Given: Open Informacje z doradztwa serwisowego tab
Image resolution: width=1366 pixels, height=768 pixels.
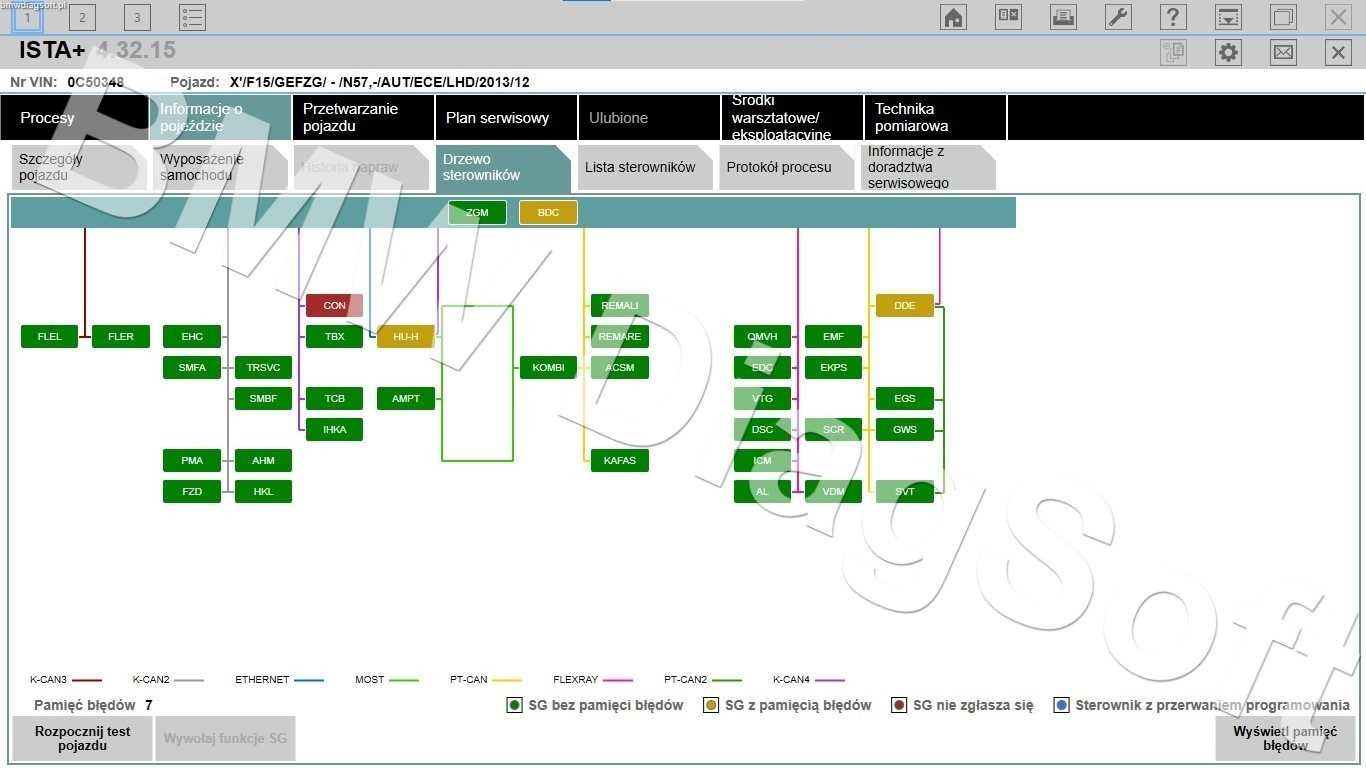Looking at the screenshot, I should 928,167.
